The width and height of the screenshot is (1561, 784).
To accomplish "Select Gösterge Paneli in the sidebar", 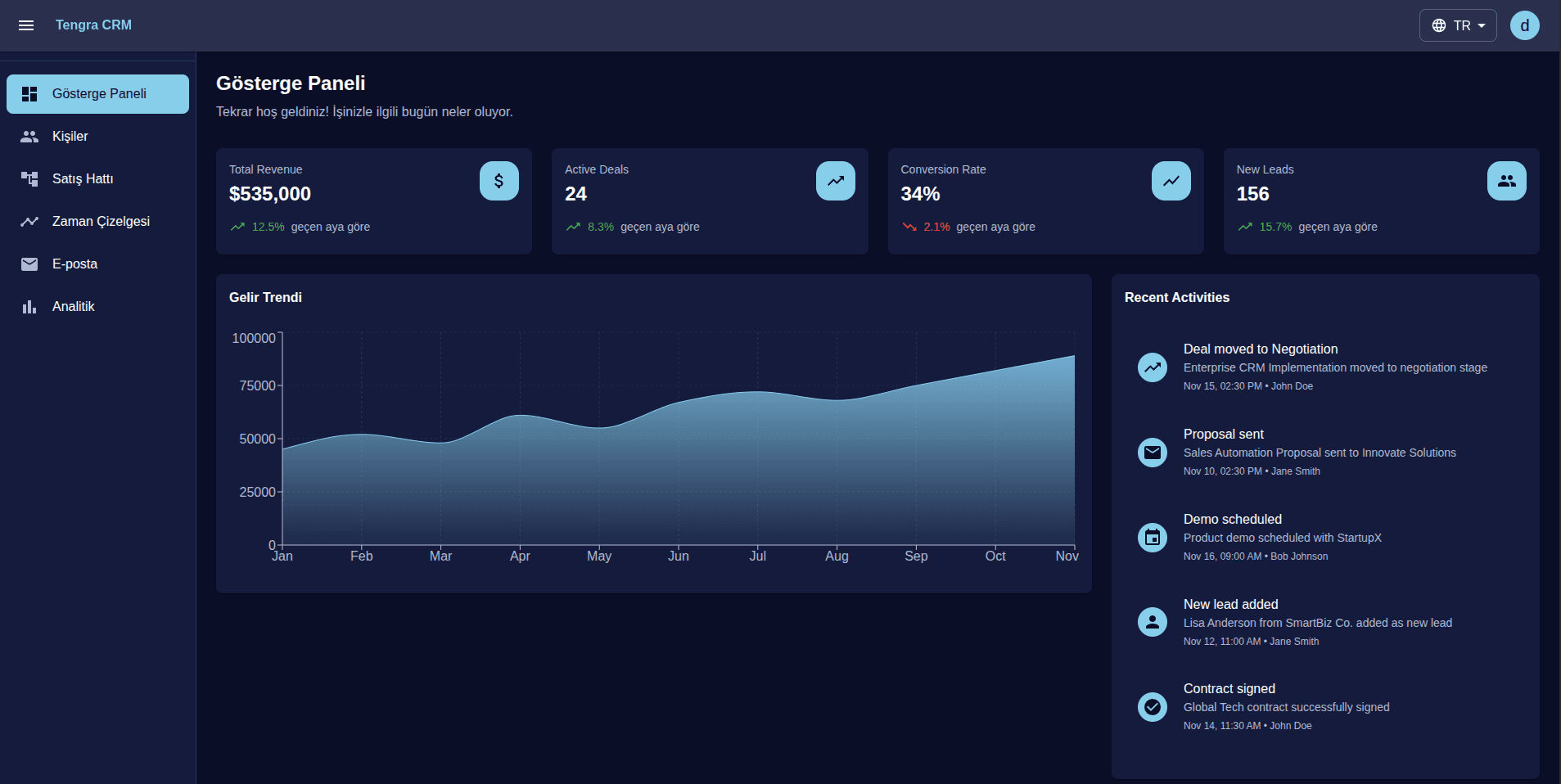I will click(x=97, y=94).
